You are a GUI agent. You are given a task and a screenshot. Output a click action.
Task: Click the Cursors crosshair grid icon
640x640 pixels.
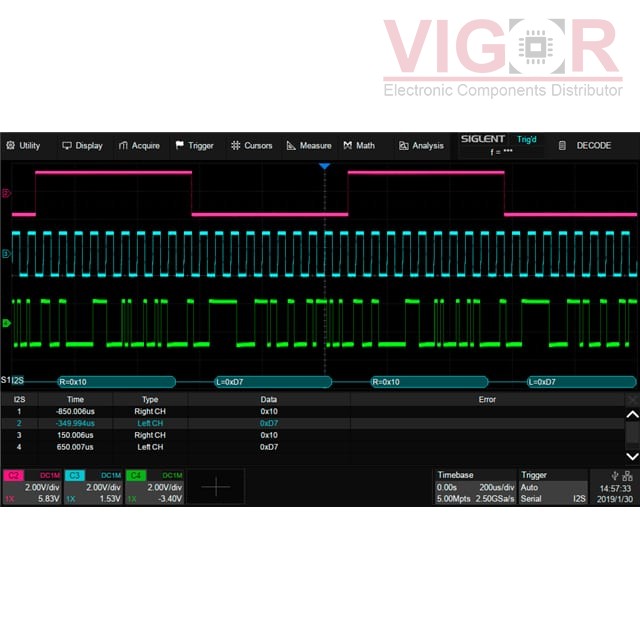pyautogui.click(x=236, y=145)
